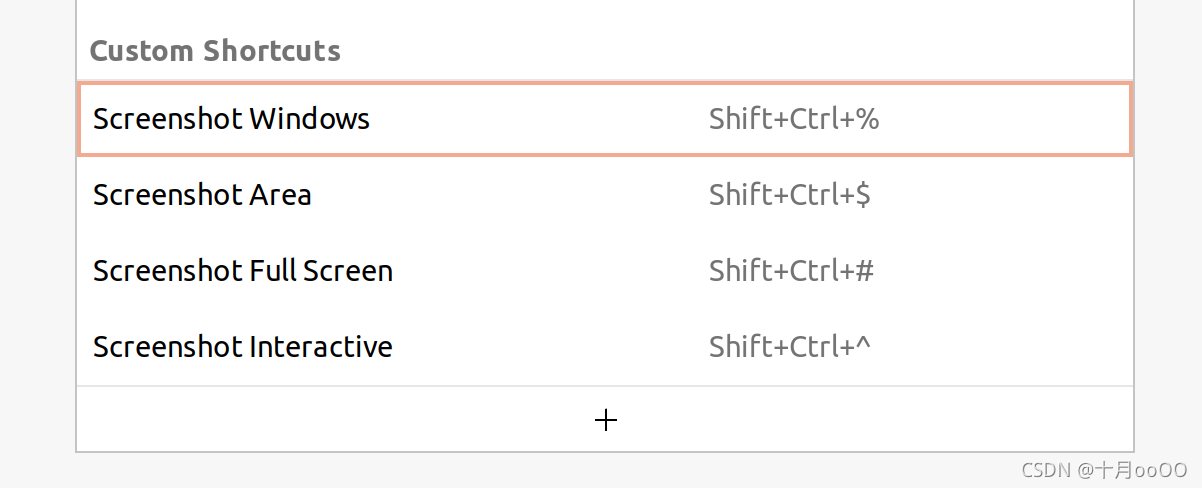Edit the Shift+Ctrl+$ key binding
1202x488 pixels.
coord(790,195)
